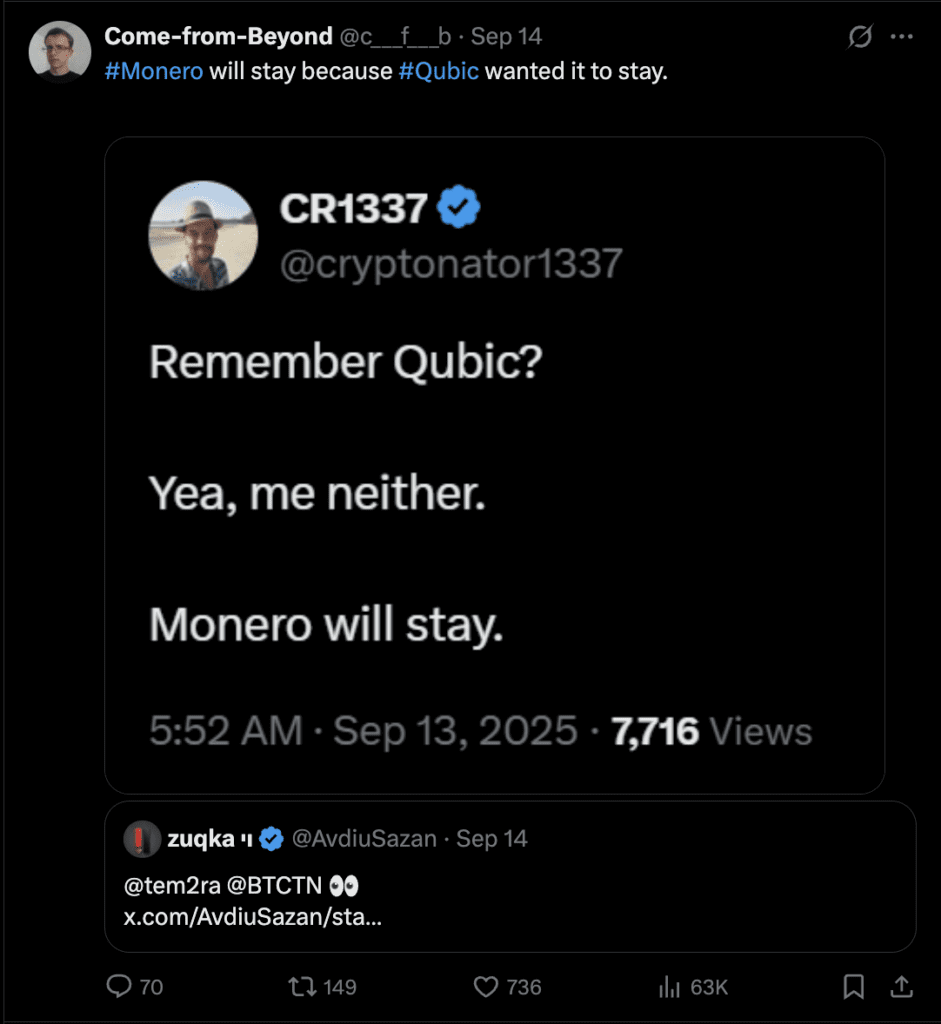
Task: Click zuqka's blue verified checkmark
Action: point(271,839)
